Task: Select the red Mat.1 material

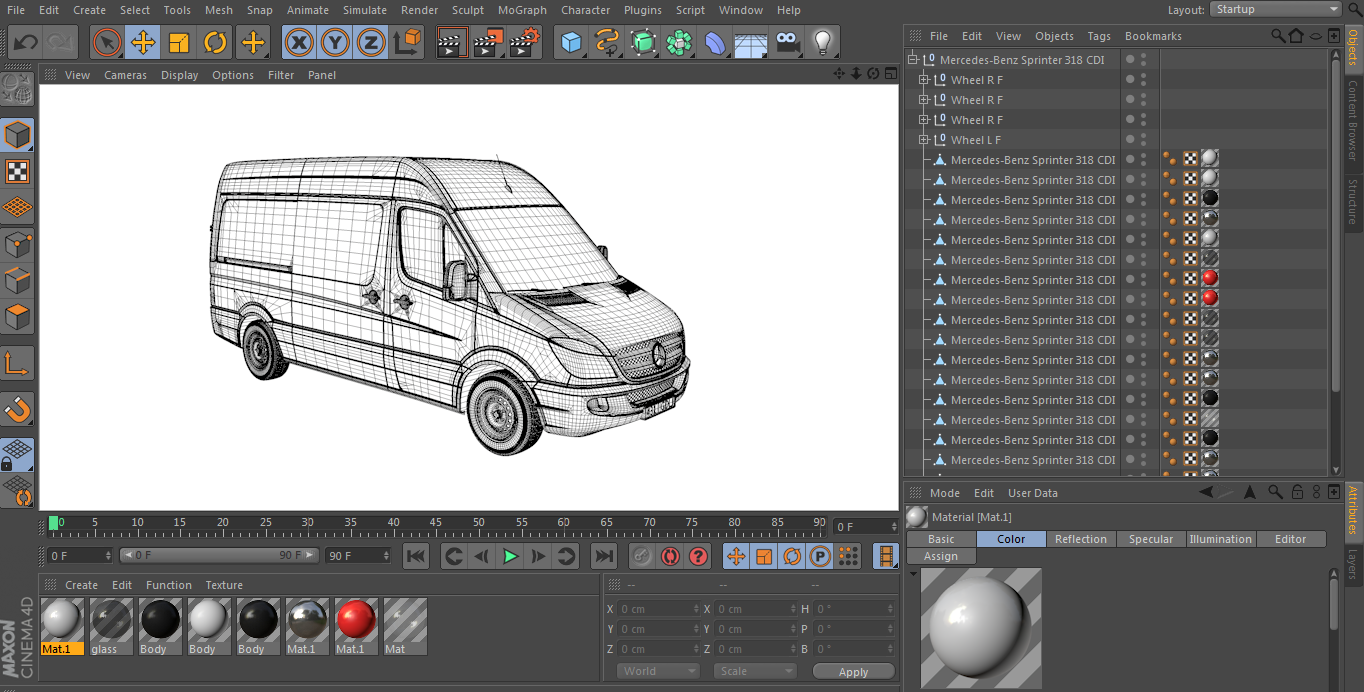Action: point(356,627)
